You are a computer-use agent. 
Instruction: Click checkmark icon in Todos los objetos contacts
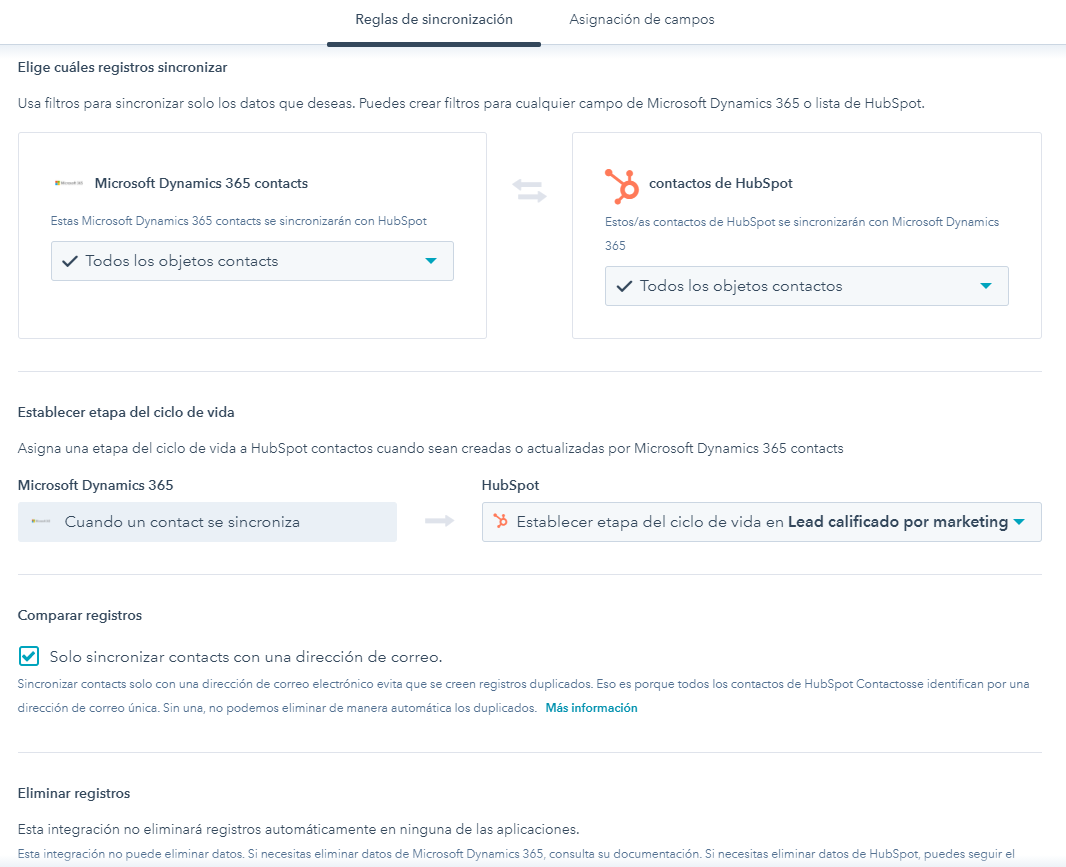point(69,261)
